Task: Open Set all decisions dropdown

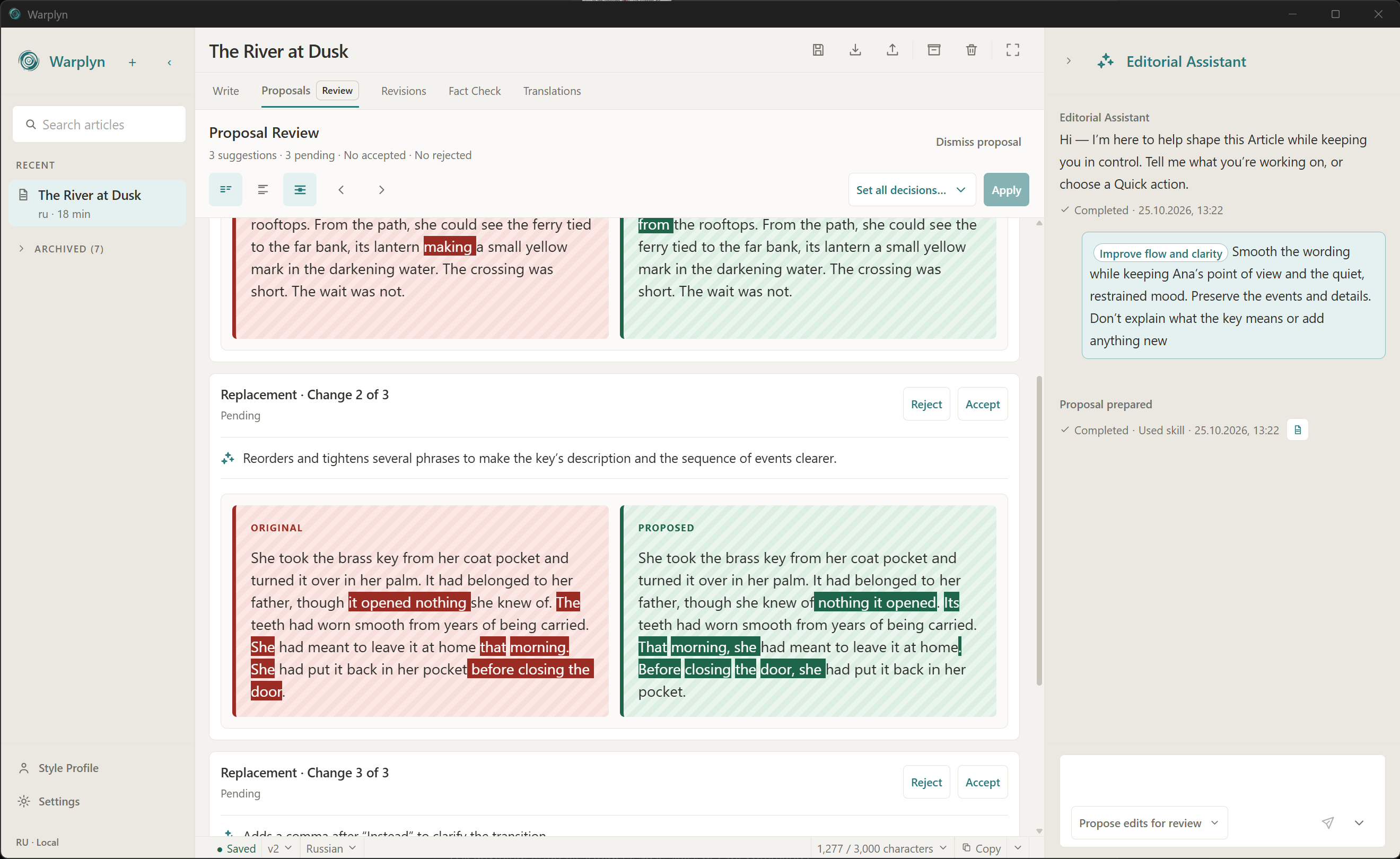Action: pyautogui.click(x=912, y=190)
